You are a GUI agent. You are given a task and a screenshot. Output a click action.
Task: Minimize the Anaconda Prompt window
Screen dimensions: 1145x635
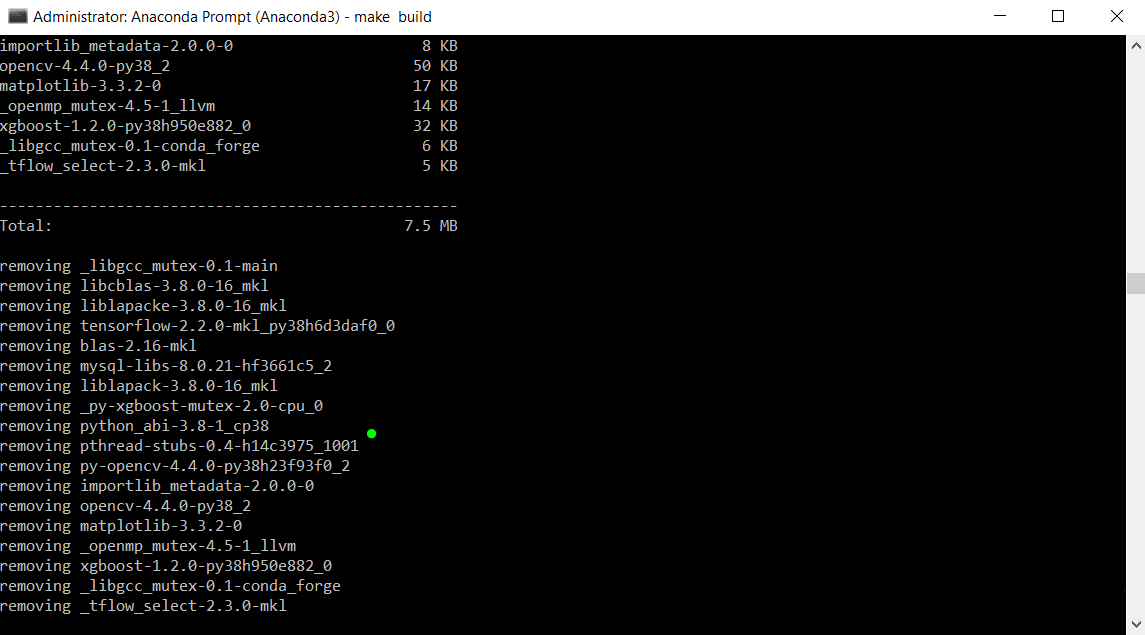coord(1000,16)
